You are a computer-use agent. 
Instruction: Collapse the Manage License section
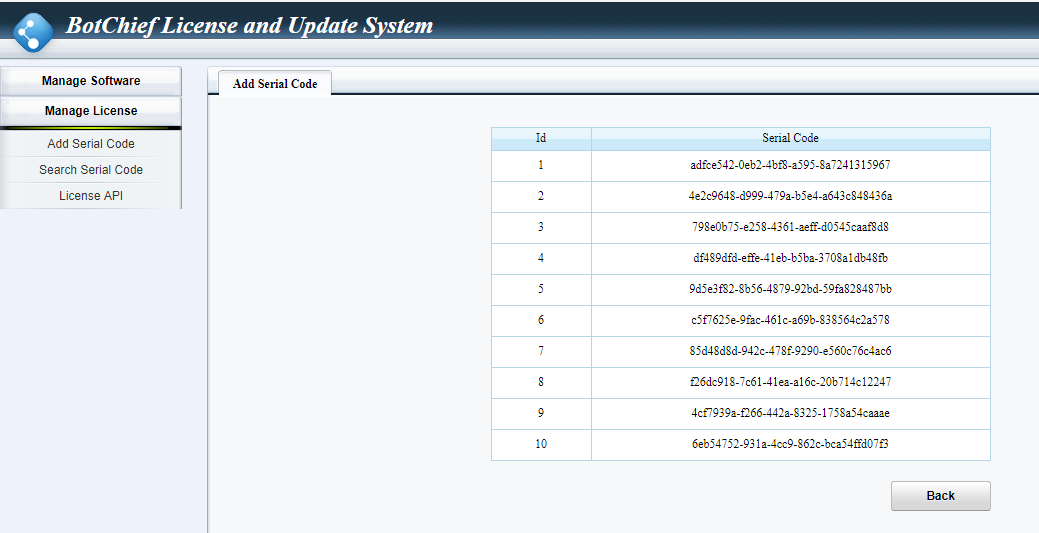[x=91, y=111]
